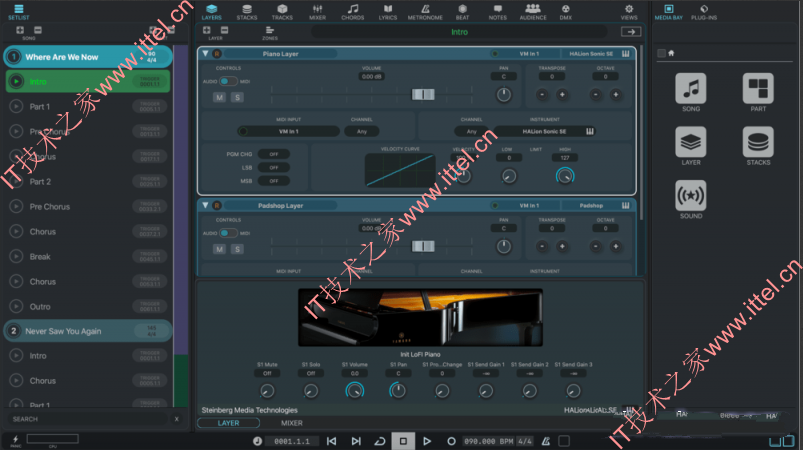The image size is (803, 450).
Task: Adjust the Piano Layer pan knob
Action: click(x=504, y=95)
